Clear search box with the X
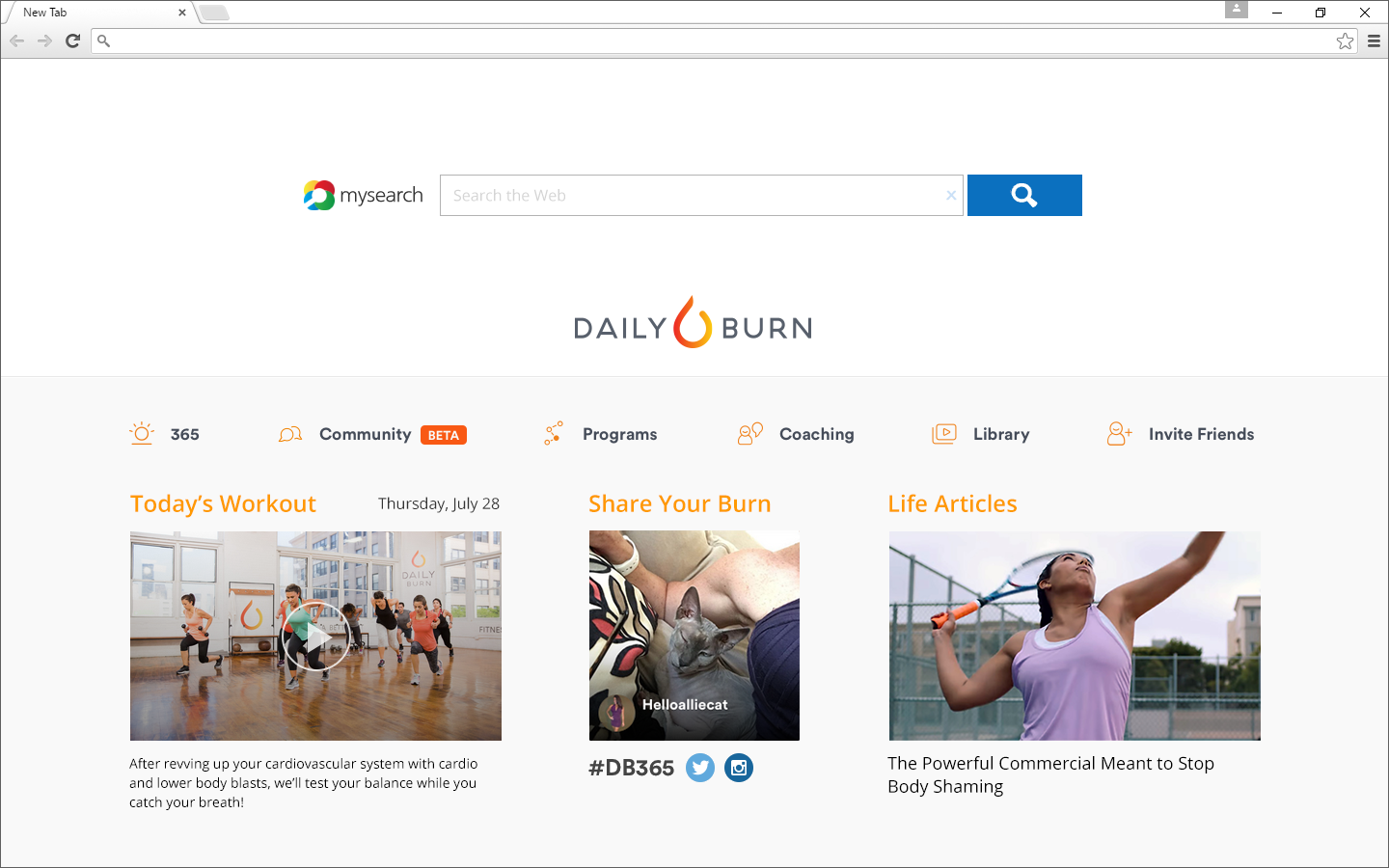The image size is (1389, 868). 951,195
